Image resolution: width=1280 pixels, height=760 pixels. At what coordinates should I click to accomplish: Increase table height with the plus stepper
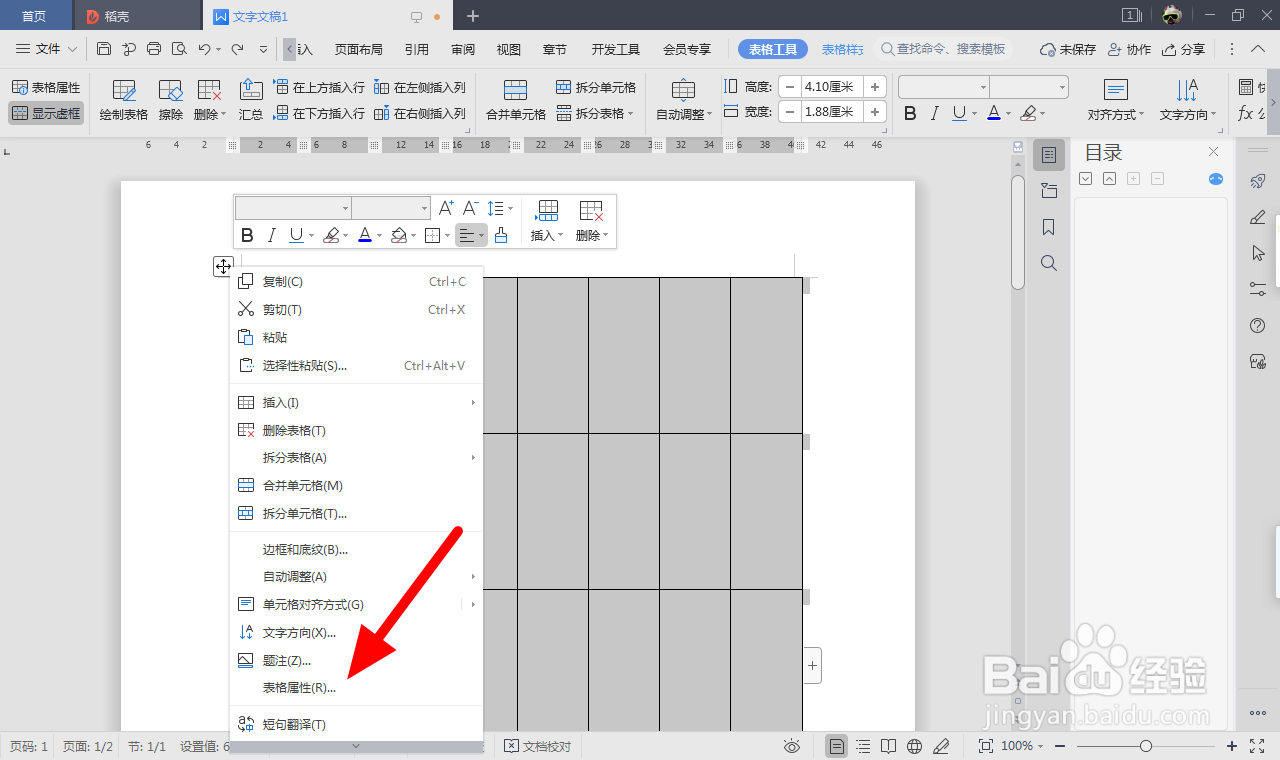pyautogui.click(x=873, y=86)
